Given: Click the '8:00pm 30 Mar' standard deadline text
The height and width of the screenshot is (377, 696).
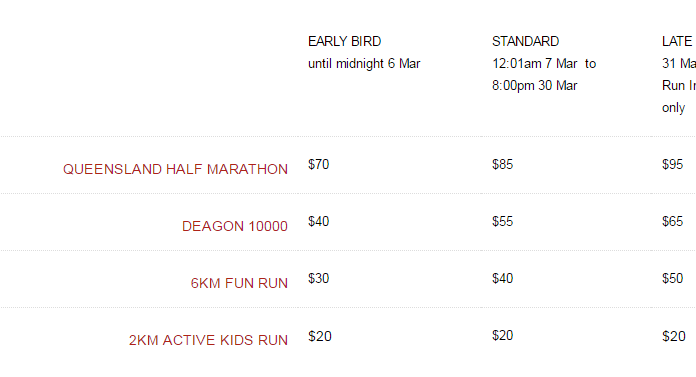Looking at the screenshot, I should [534, 85].
